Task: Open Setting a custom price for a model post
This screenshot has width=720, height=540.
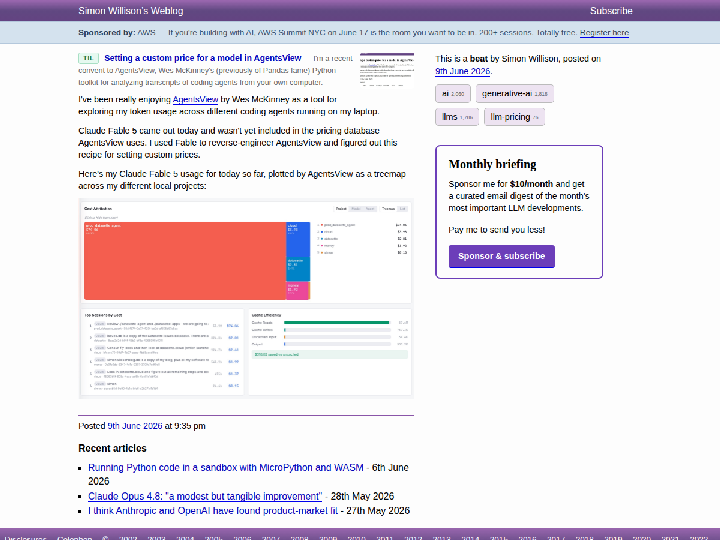Action: pyautogui.click(x=202, y=58)
